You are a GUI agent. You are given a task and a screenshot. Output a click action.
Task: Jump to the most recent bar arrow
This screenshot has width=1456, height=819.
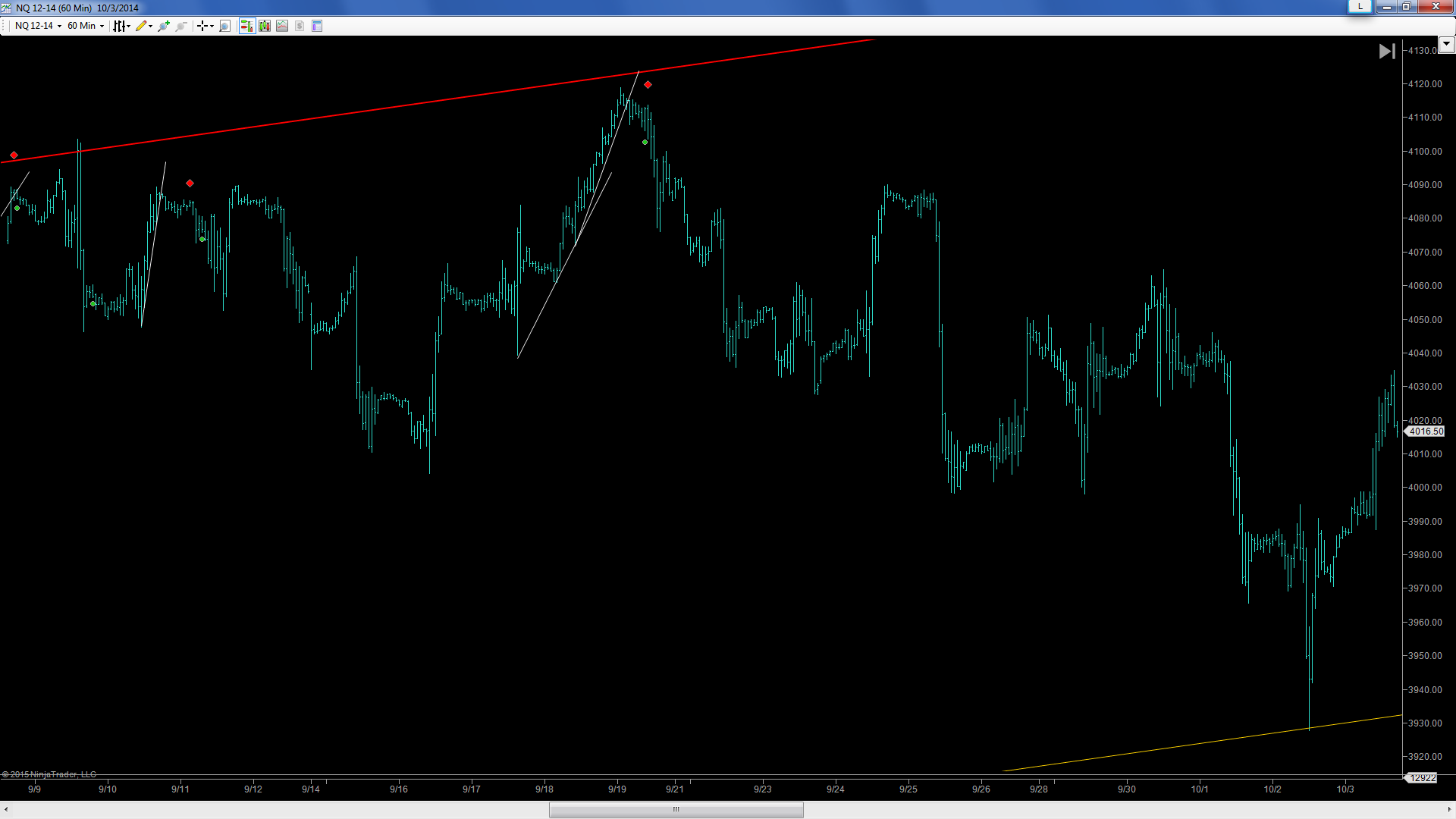tap(1387, 52)
